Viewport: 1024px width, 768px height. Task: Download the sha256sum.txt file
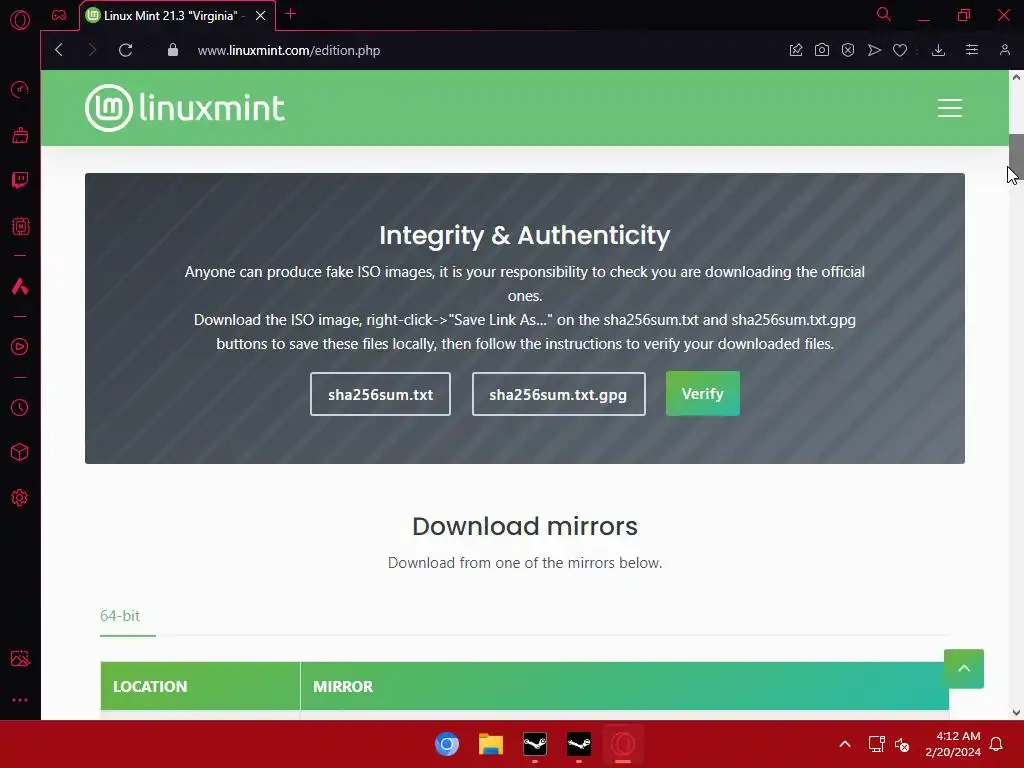380,394
